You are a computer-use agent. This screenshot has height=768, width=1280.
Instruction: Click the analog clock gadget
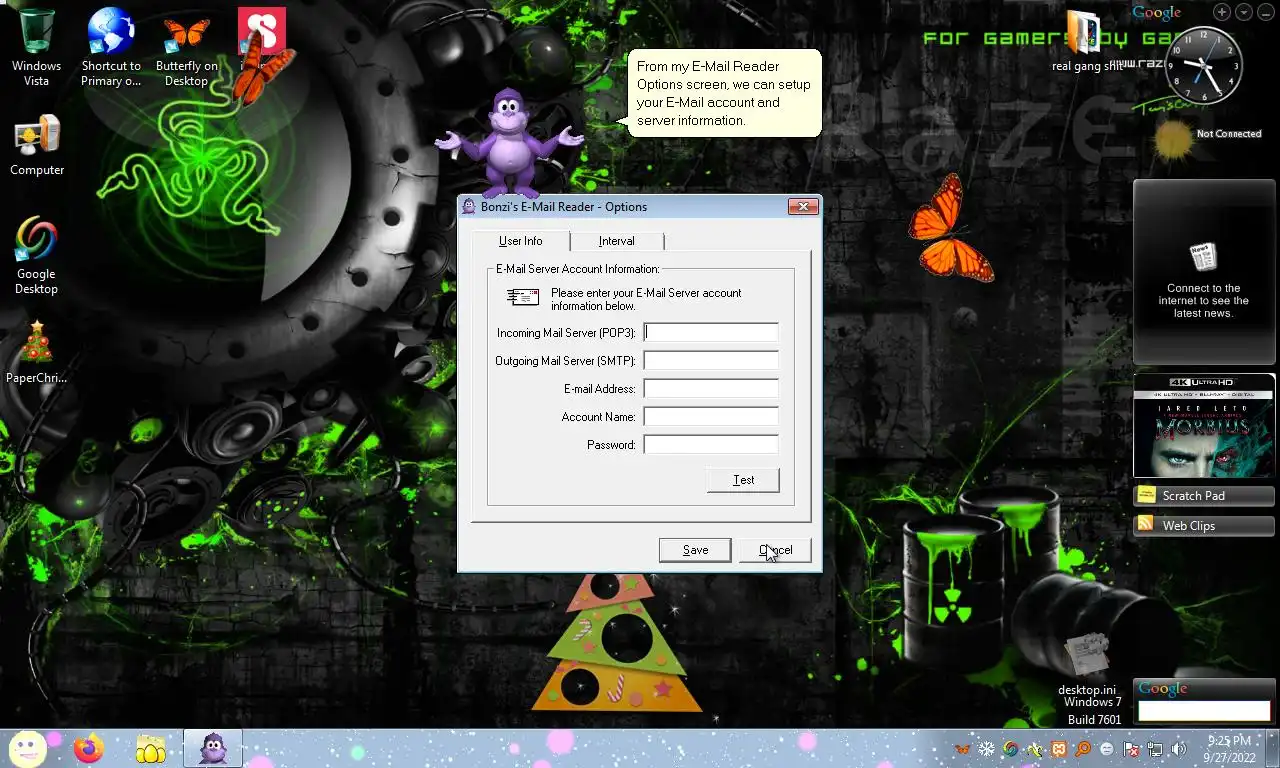tap(1205, 65)
